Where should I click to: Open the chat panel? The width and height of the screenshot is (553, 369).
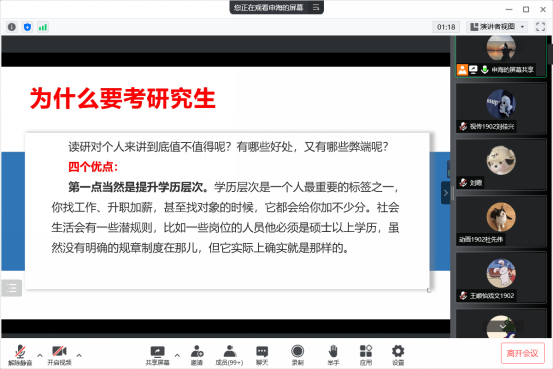(x=262, y=355)
